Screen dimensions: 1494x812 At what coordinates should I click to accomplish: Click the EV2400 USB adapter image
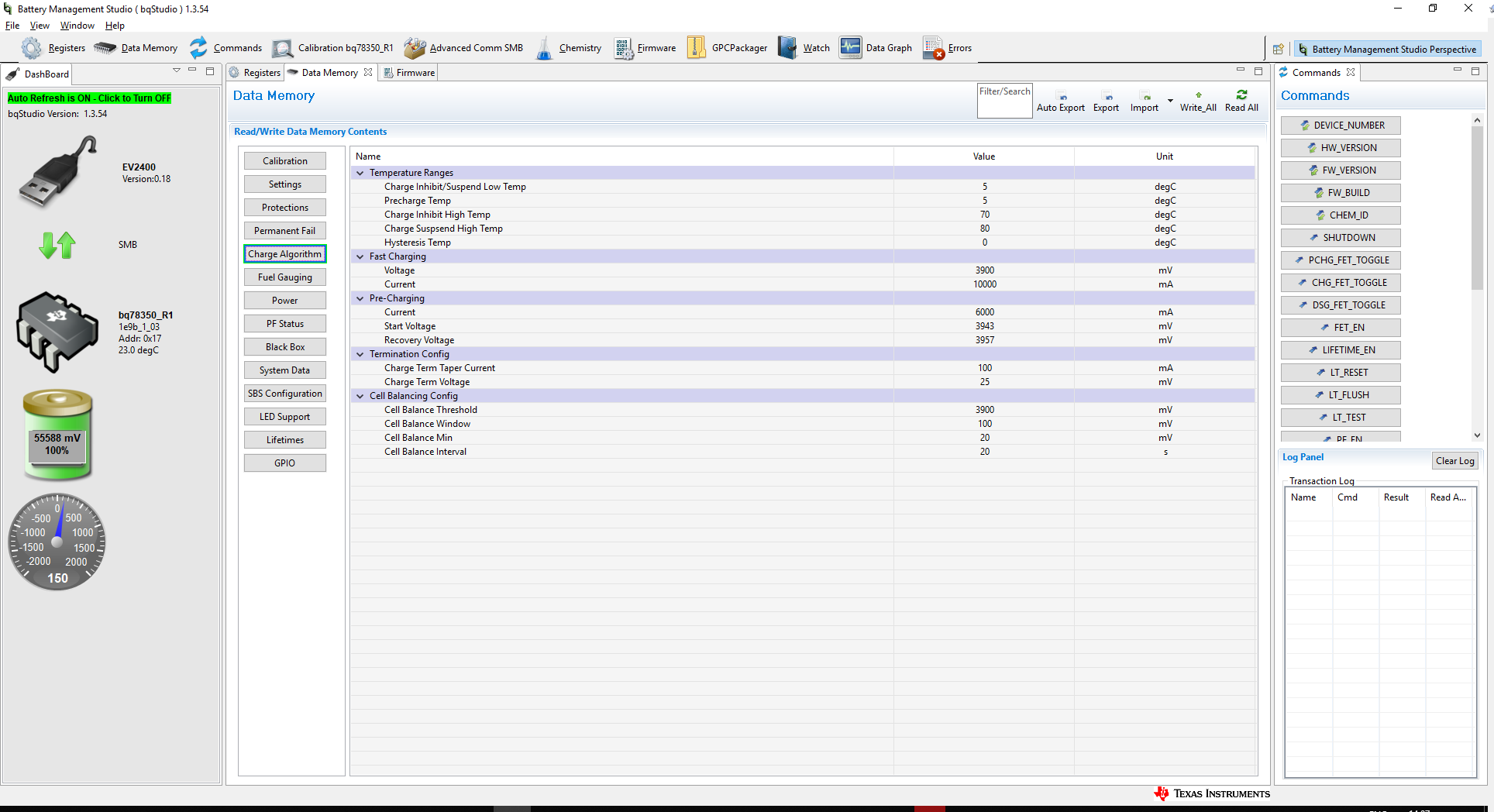[58, 172]
